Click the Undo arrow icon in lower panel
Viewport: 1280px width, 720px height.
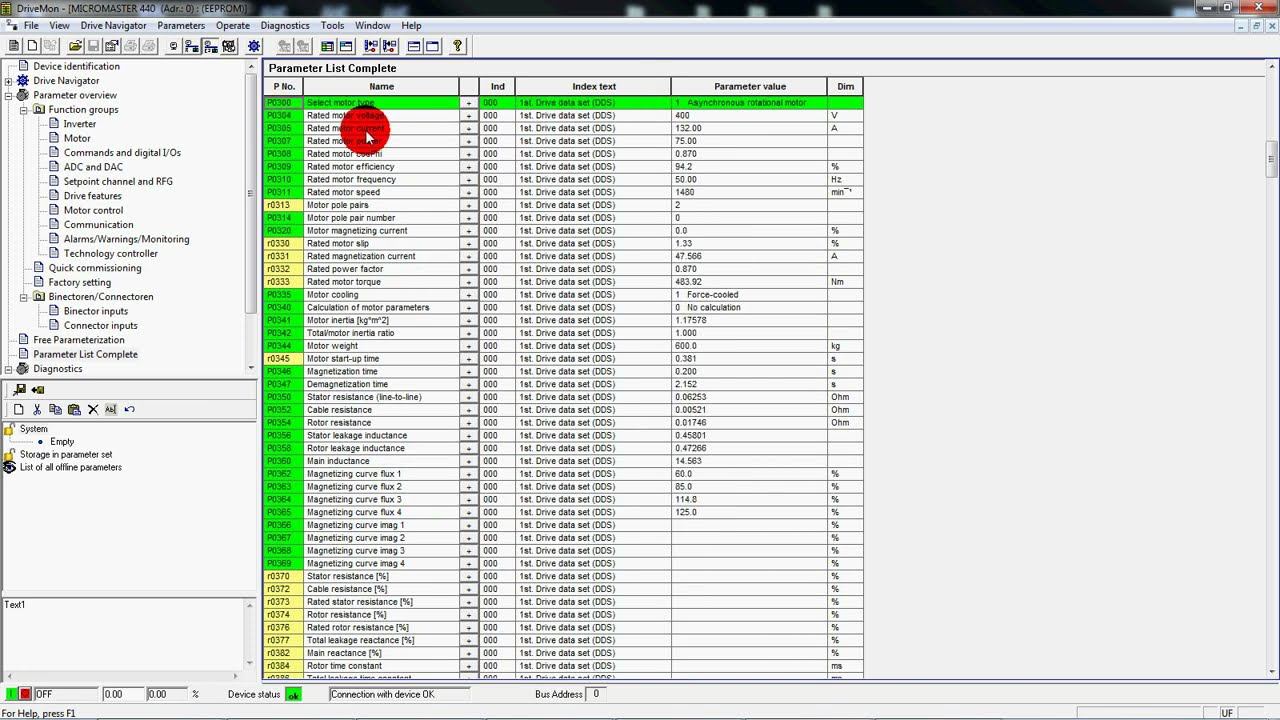click(129, 409)
